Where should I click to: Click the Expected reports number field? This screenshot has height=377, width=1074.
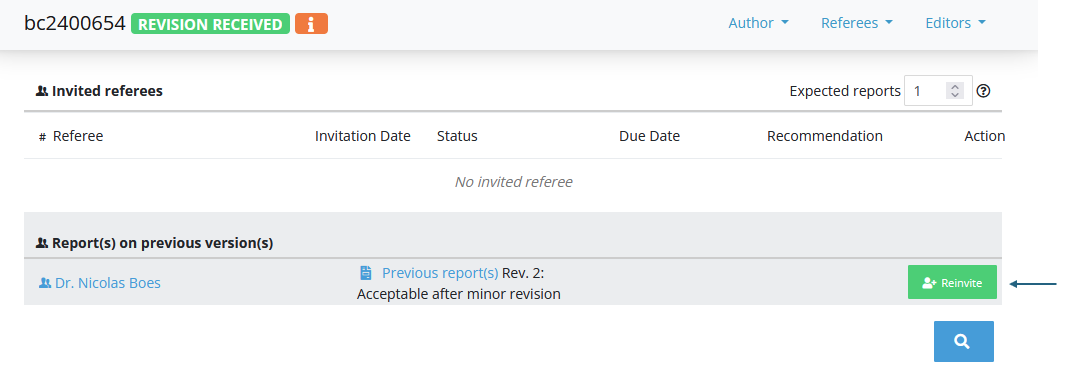point(938,90)
